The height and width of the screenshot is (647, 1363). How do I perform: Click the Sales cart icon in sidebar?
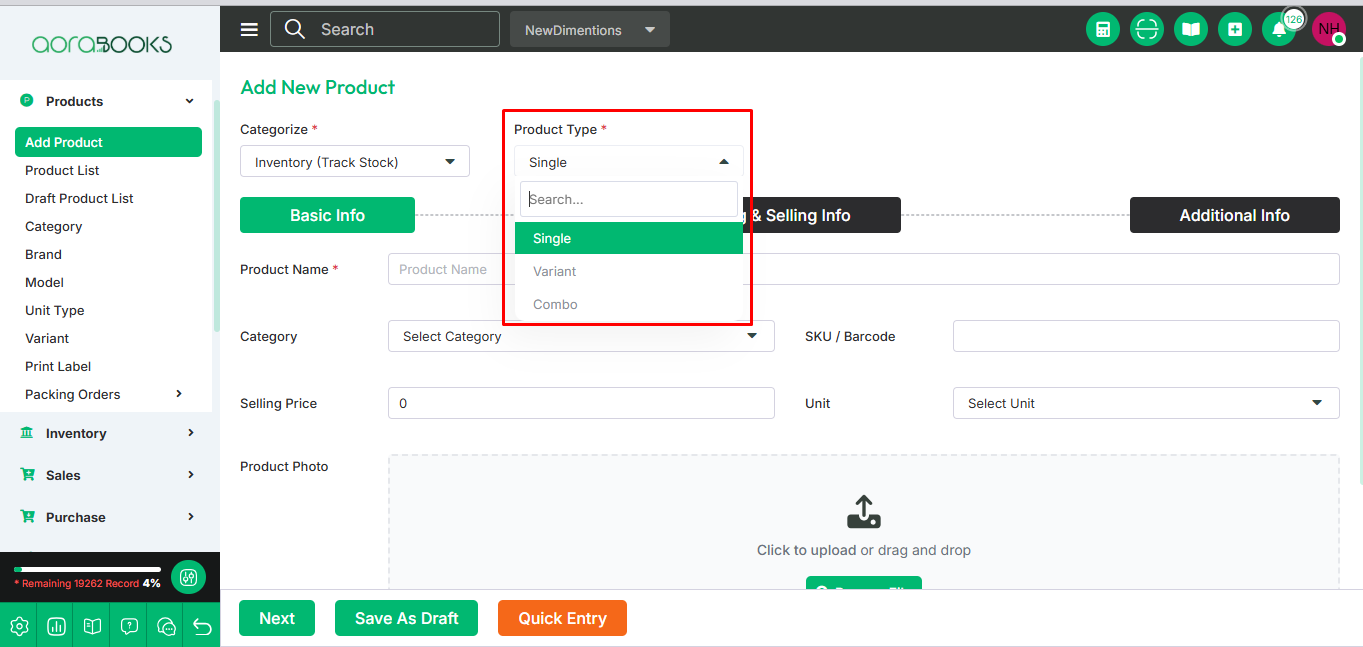27,475
